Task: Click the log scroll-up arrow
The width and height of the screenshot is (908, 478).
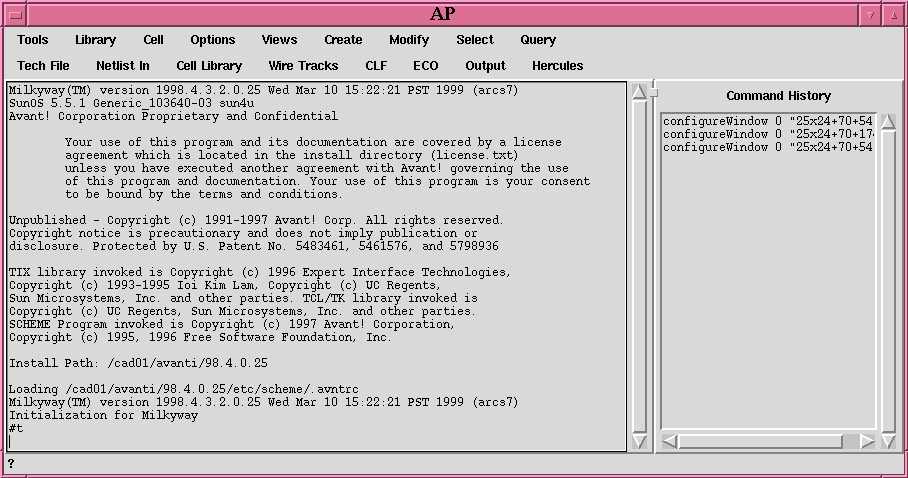Action: 639,92
